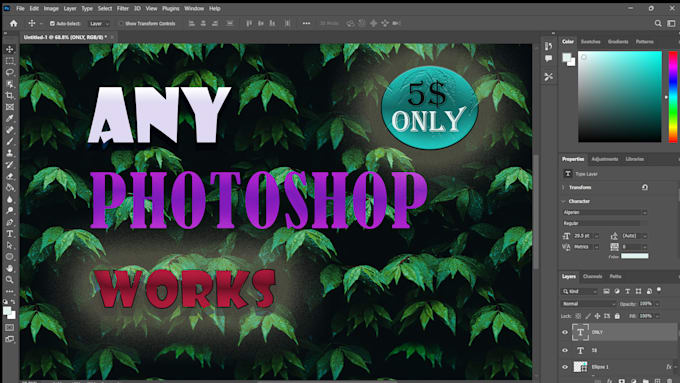Select the Ellipse shape tool
Viewport: 680px width, 383px height.
(x=10, y=257)
